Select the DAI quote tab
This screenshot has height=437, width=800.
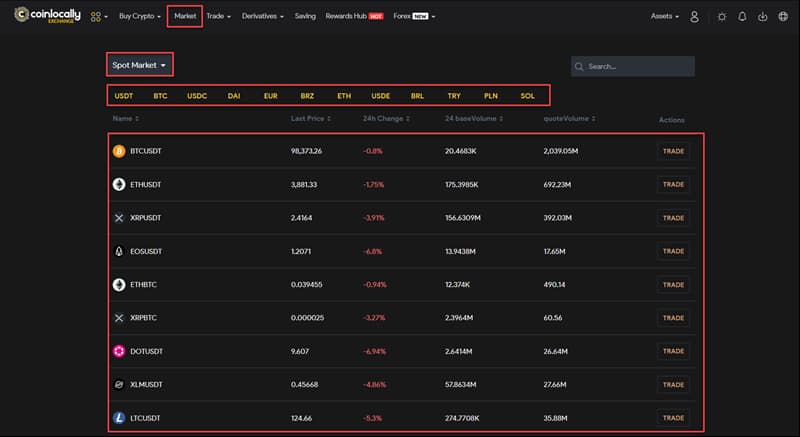pos(234,96)
